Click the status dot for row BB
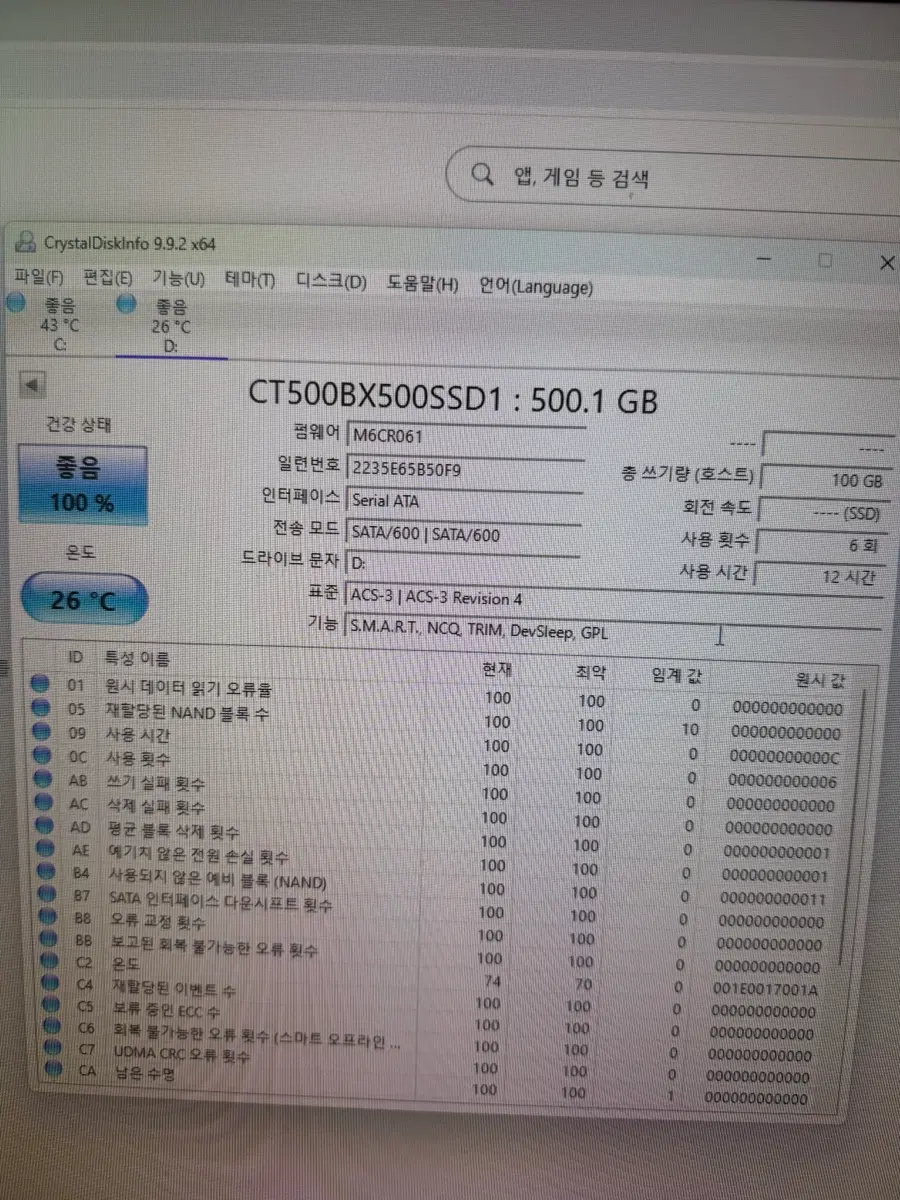 click(50, 940)
